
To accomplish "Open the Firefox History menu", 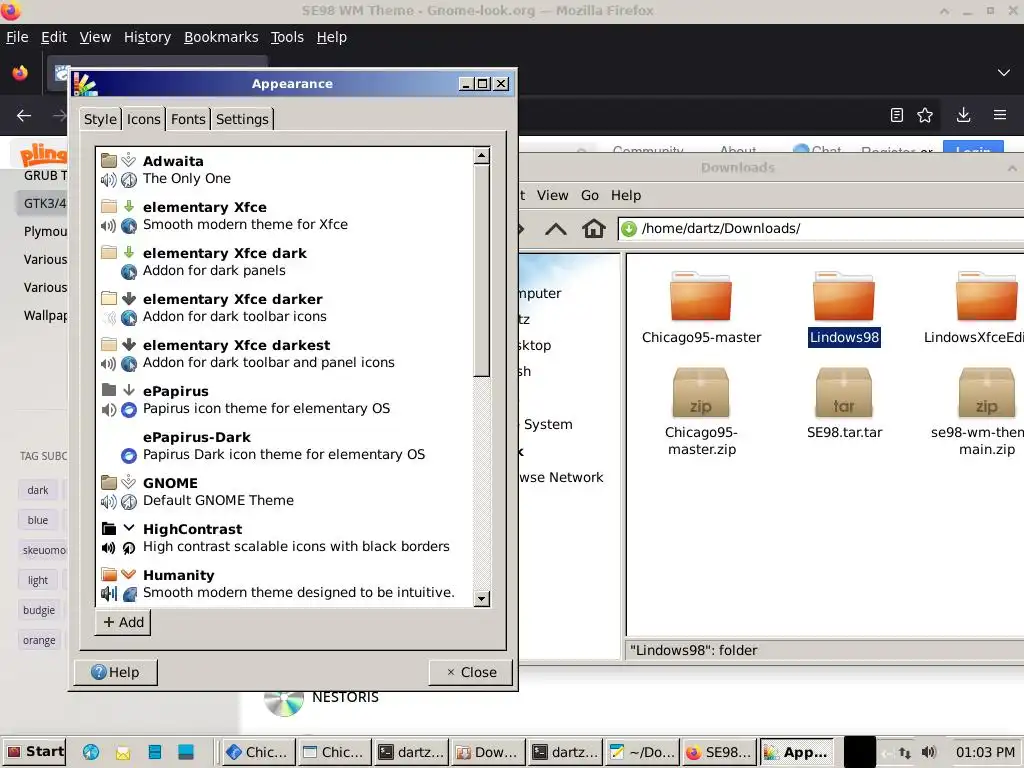I will pos(148,37).
